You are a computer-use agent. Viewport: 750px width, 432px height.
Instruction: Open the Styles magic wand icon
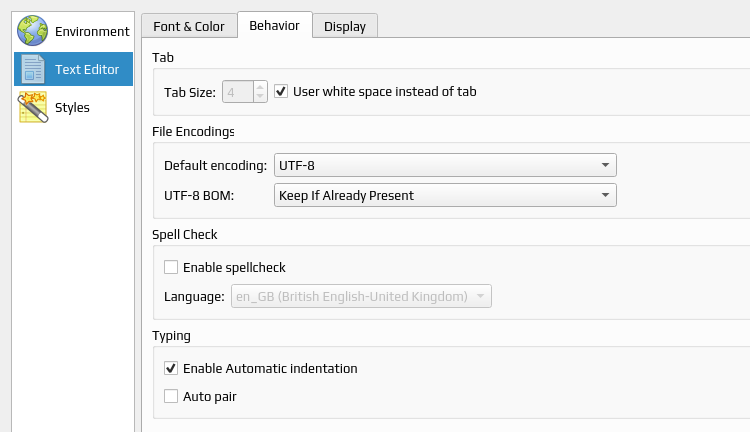pos(33,107)
